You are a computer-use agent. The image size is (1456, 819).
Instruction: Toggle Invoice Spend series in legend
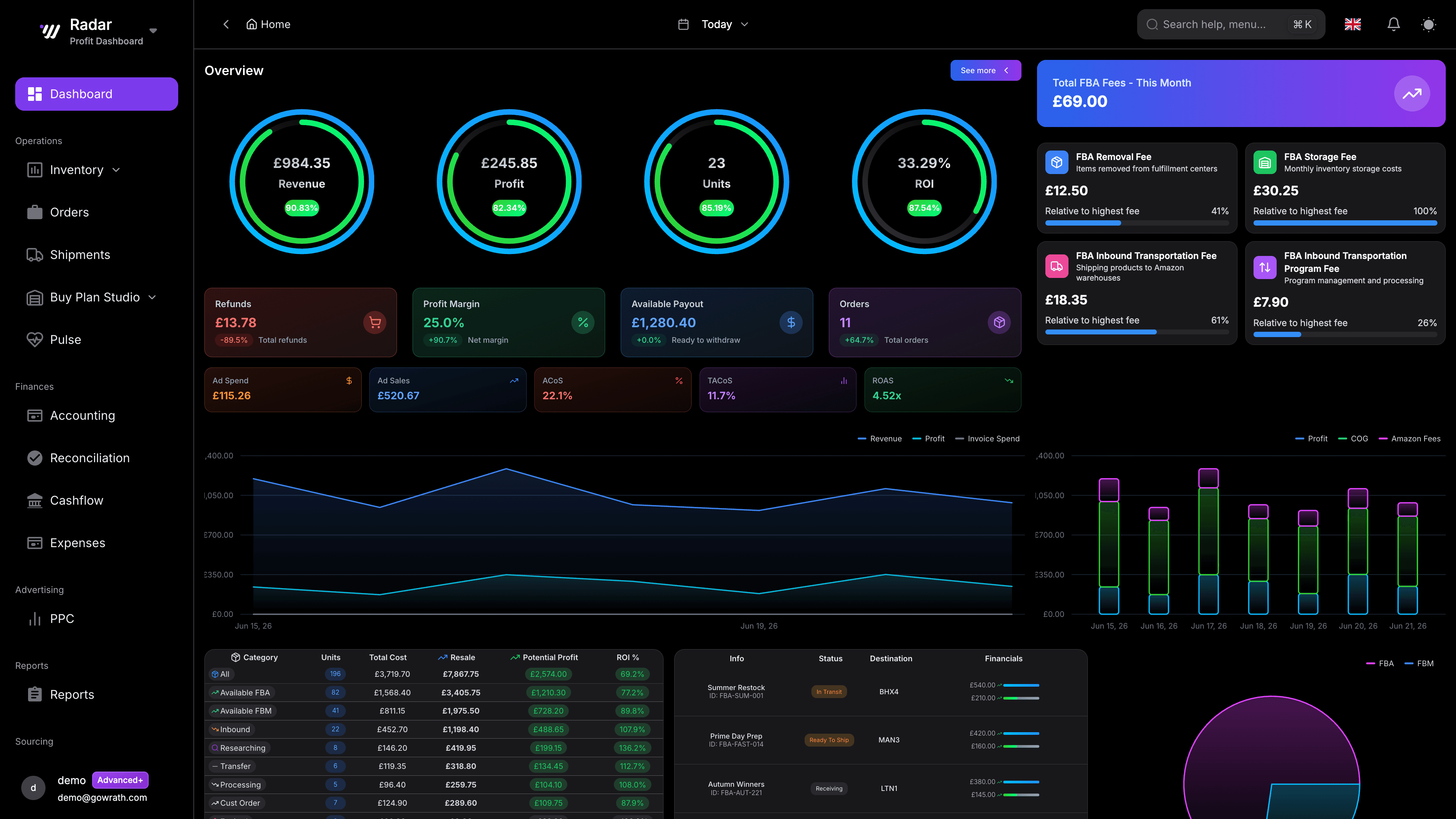click(987, 439)
